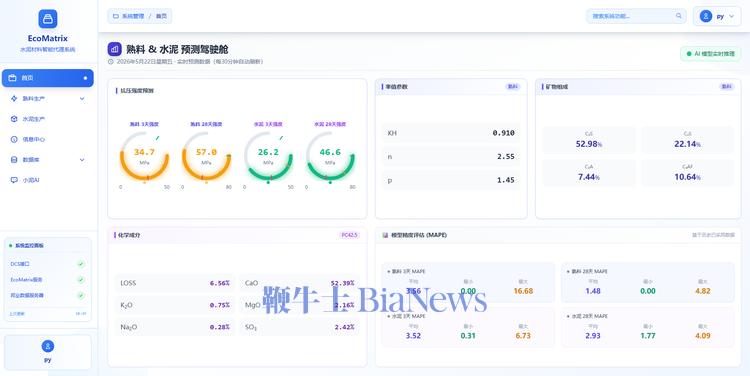Image resolution: width=750 pixels, height=376 pixels.
Task: Click the 52.98% mineral composition tile
Action: [589, 140]
